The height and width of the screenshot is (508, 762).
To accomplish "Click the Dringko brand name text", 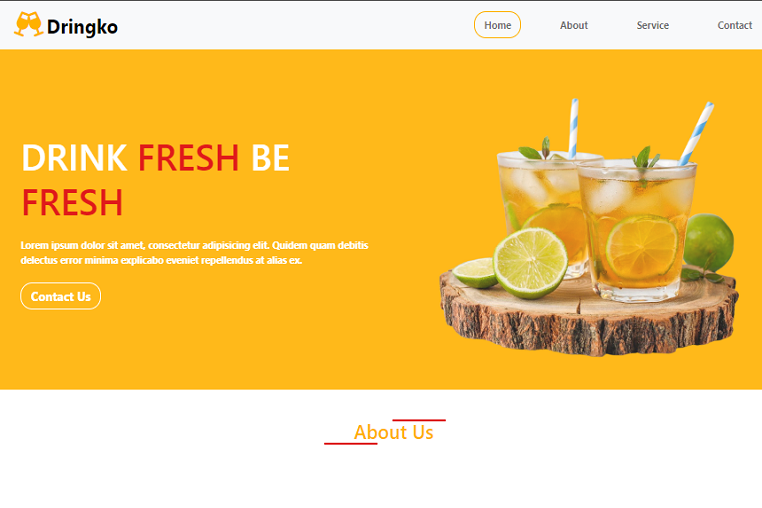I will pyautogui.click(x=82, y=27).
